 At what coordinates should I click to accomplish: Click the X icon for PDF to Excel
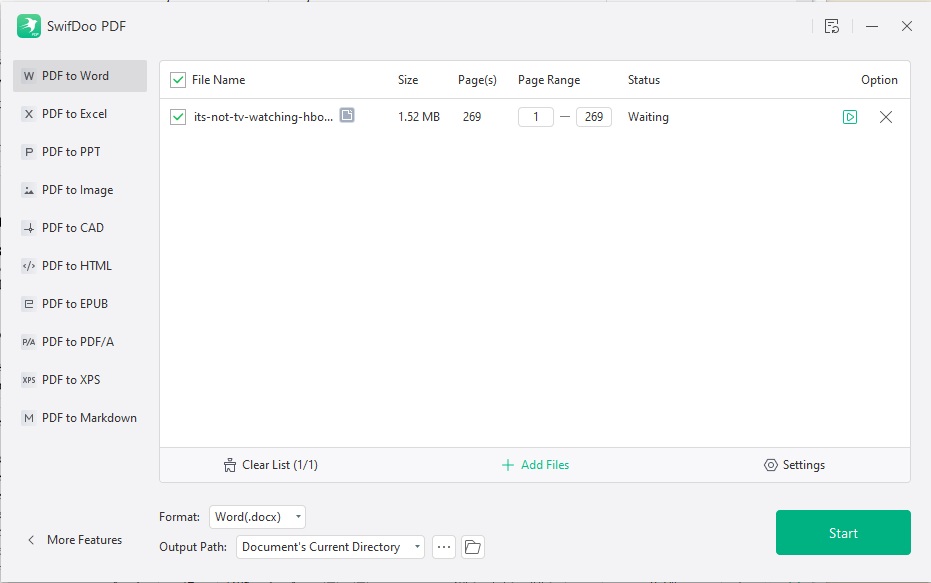28,114
